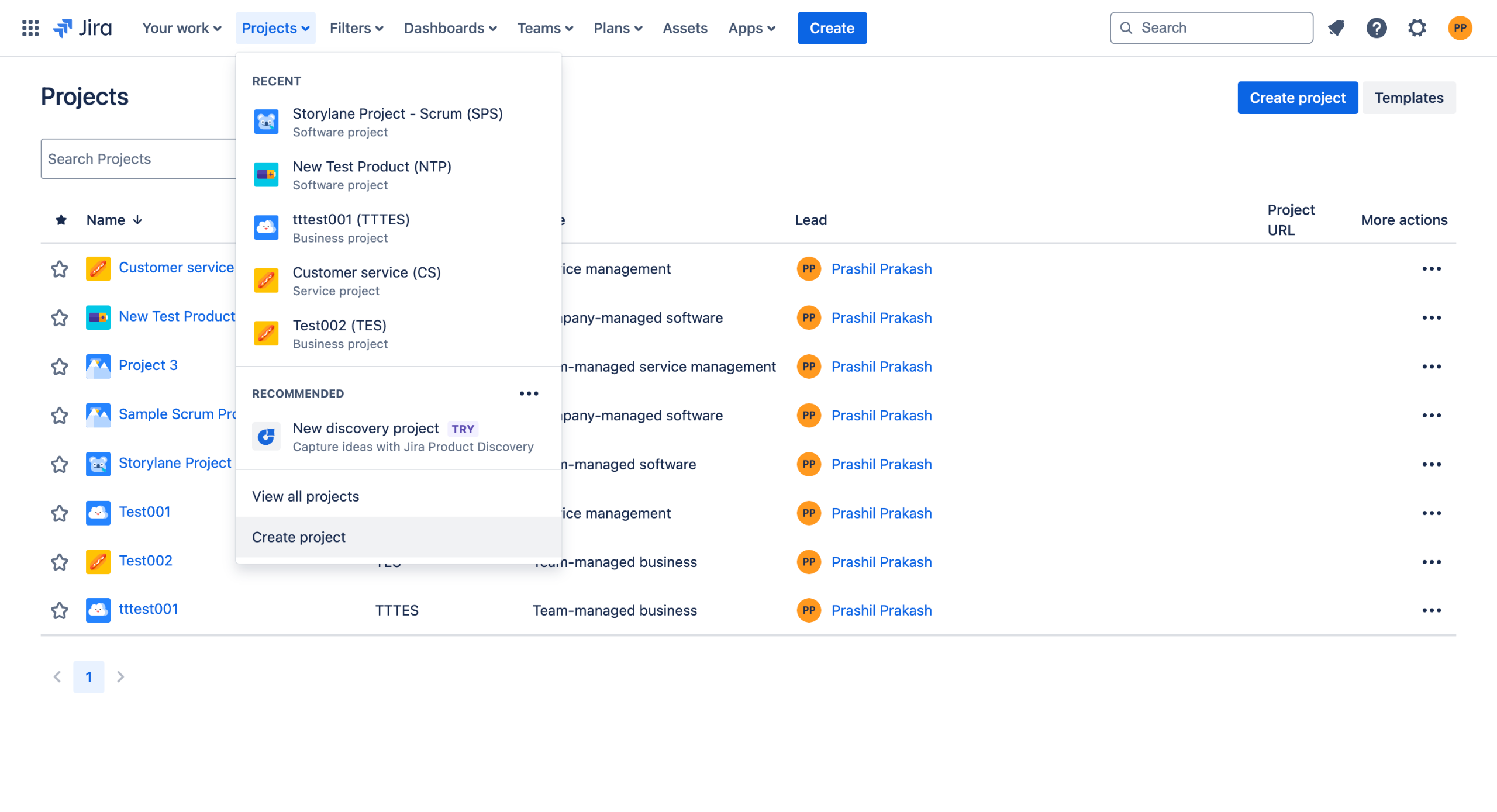Open the PP profile avatar menu
Screen dimensions: 1497x812
click(1460, 28)
